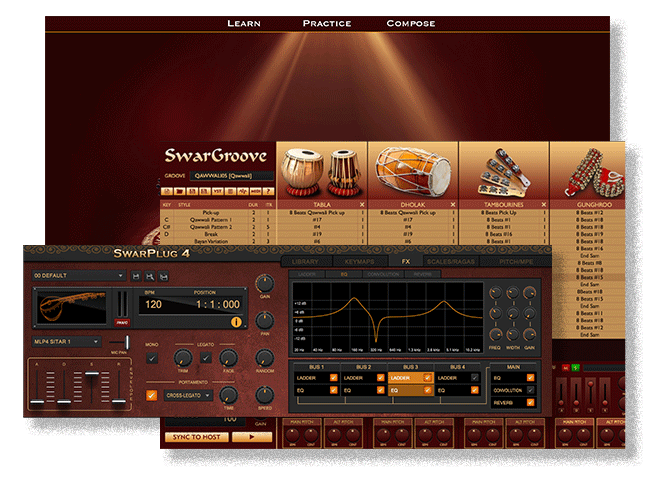Image resolution: width=668 pixels, height=490 pixels.
Task: Open the MLP4 SITAR 1 instrument dropdown
Action: click(x=66, y=342)
